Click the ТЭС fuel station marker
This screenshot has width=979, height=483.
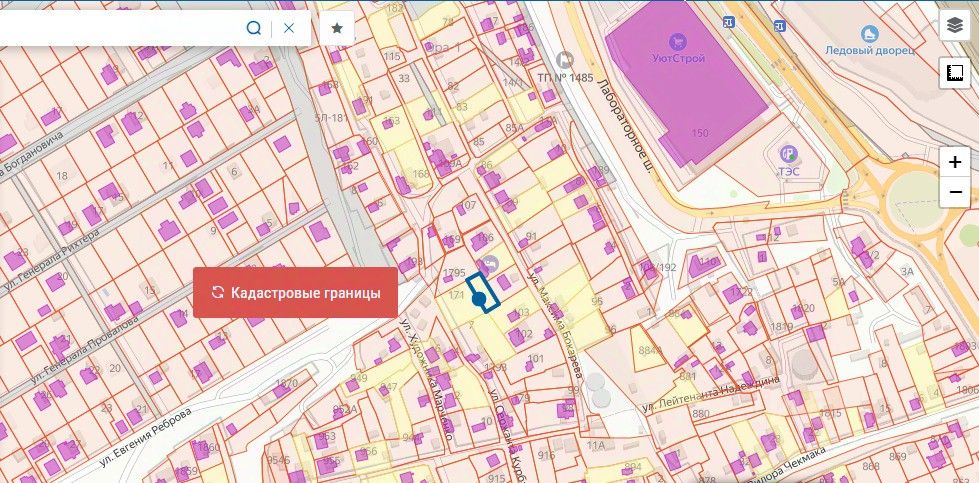[789, 154]
